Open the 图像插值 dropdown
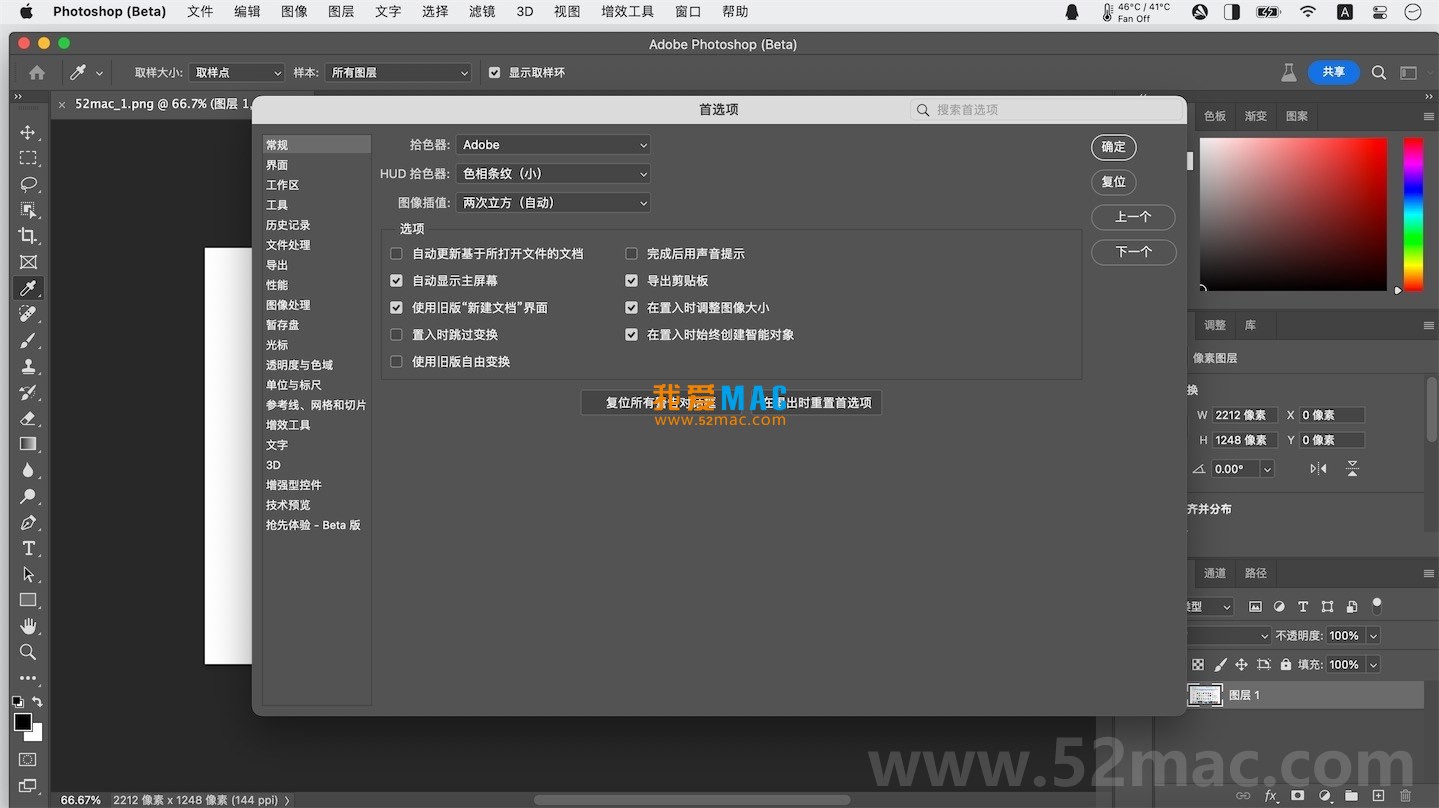The width and height of the screenshot is (1439, 808). (553, 203)
